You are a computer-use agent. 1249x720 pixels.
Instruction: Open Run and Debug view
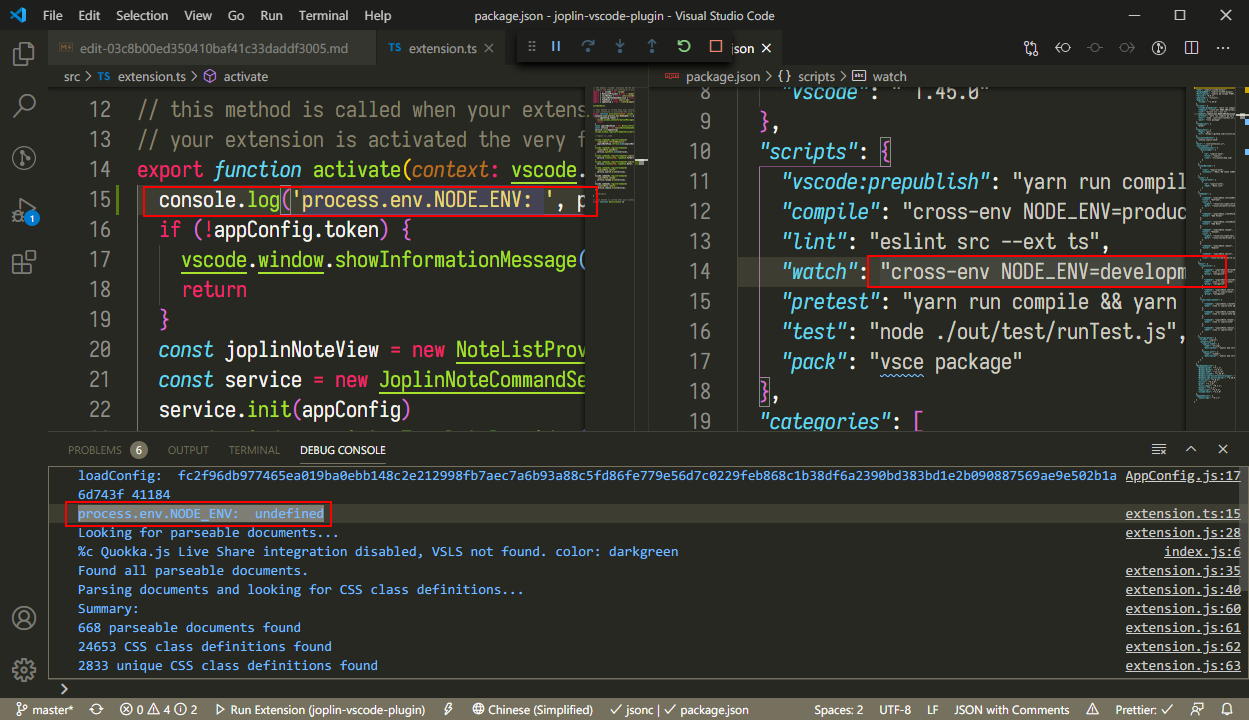(x=24, y=211)
